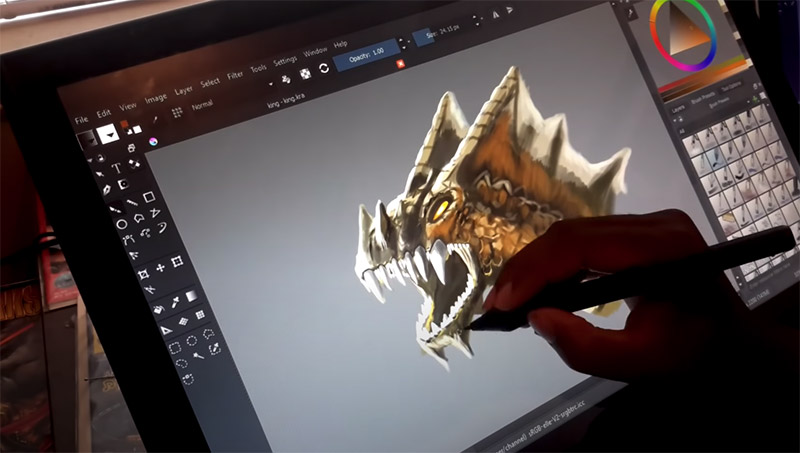Select the Color Picker eyedropper tool
This screenshot has height=453, width=800.
click(x=175, y=303)
